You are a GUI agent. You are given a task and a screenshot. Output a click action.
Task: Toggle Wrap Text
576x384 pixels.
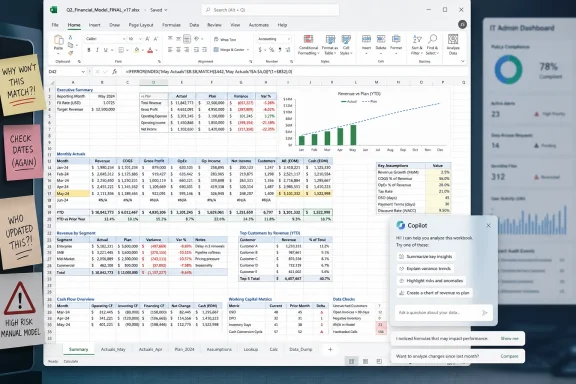[225, 39]
